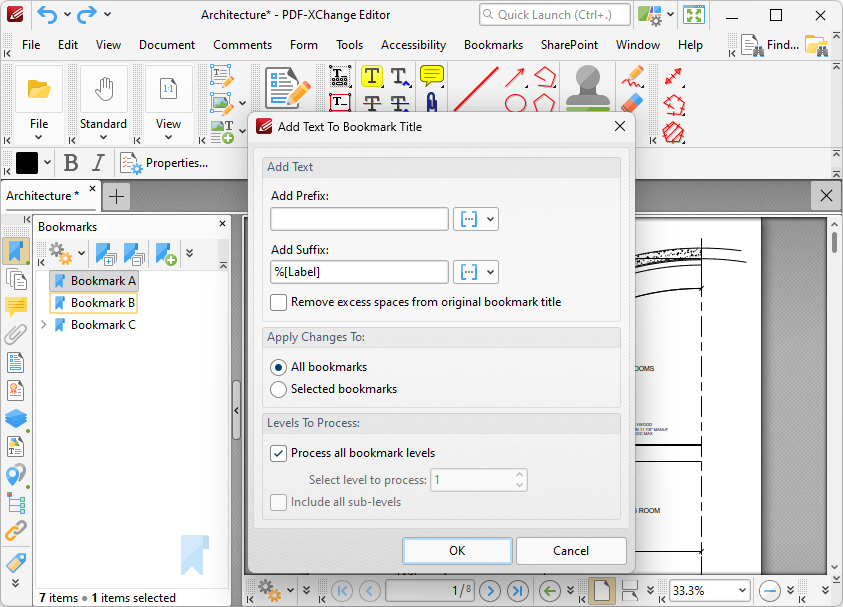The image size is (843, 607).
Task: Select the Arrow annotation tool
Action: [x=515, y=77]
